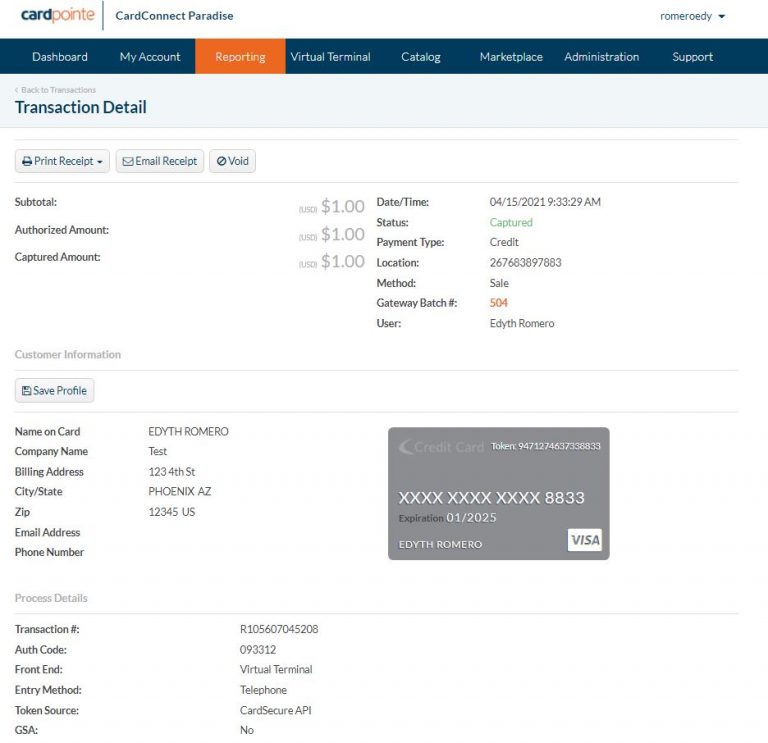The height and width of the screenshot is (743, 768).
Task: Navigate to the Administration section
Action: 601,57
